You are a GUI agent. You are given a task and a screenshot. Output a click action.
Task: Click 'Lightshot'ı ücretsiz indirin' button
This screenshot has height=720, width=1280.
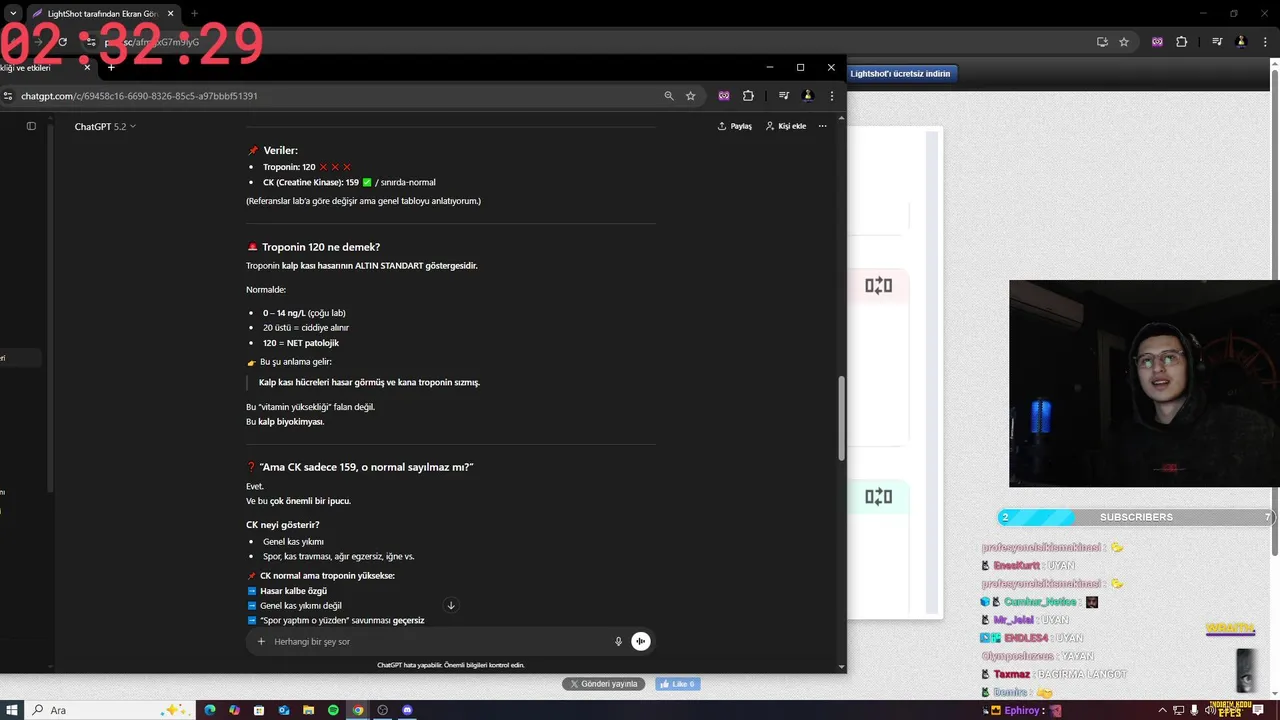click(901, 73)
